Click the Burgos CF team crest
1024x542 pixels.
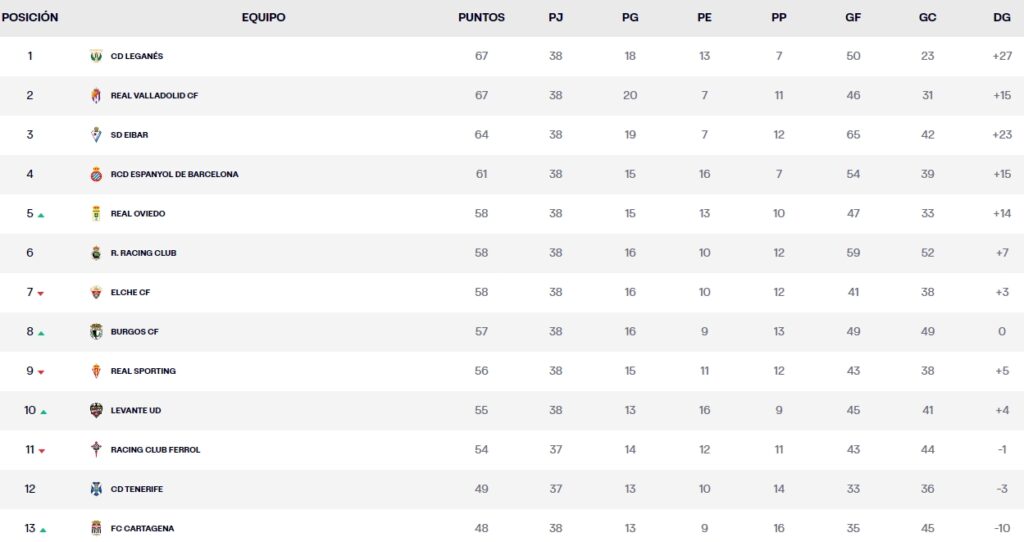[96, 331]
